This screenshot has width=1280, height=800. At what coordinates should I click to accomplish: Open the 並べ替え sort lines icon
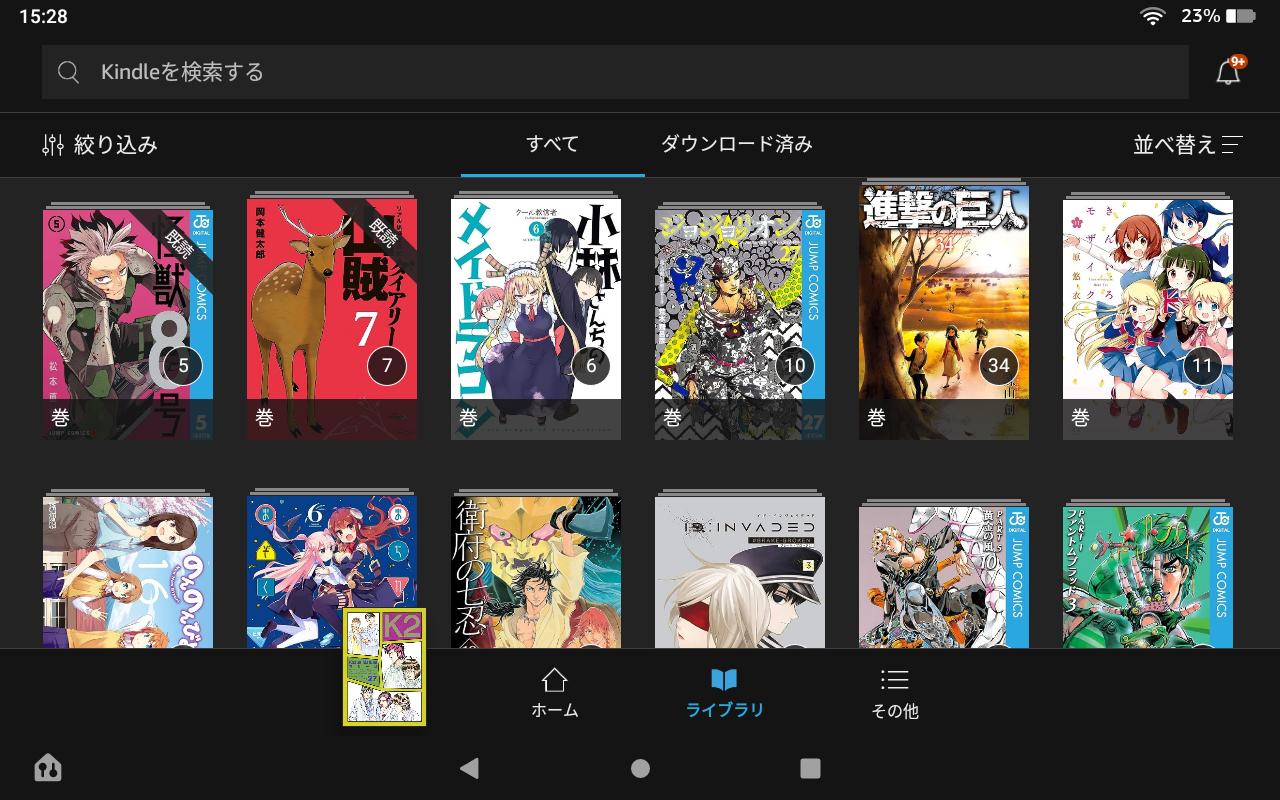pyautogui.click(x=1232, y=145)
